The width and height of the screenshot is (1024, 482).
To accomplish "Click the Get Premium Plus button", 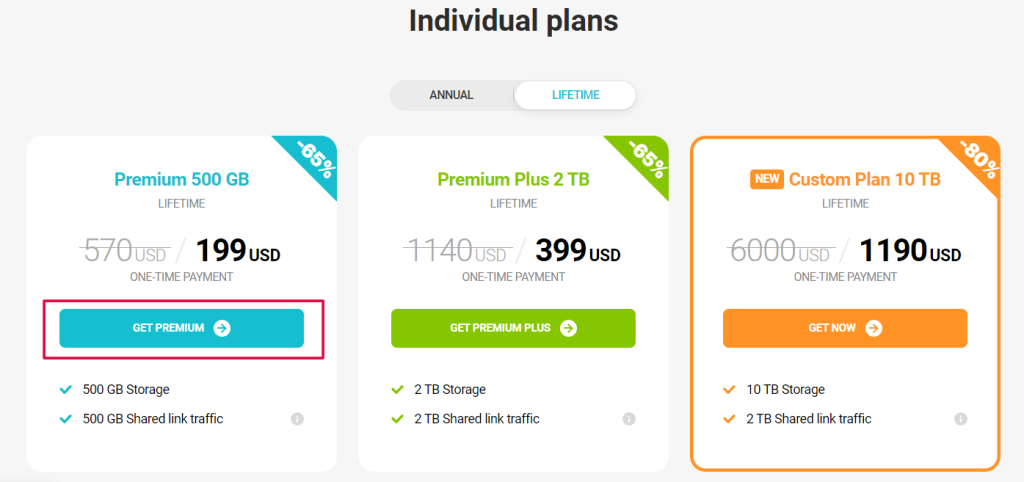I will point(513,328).
